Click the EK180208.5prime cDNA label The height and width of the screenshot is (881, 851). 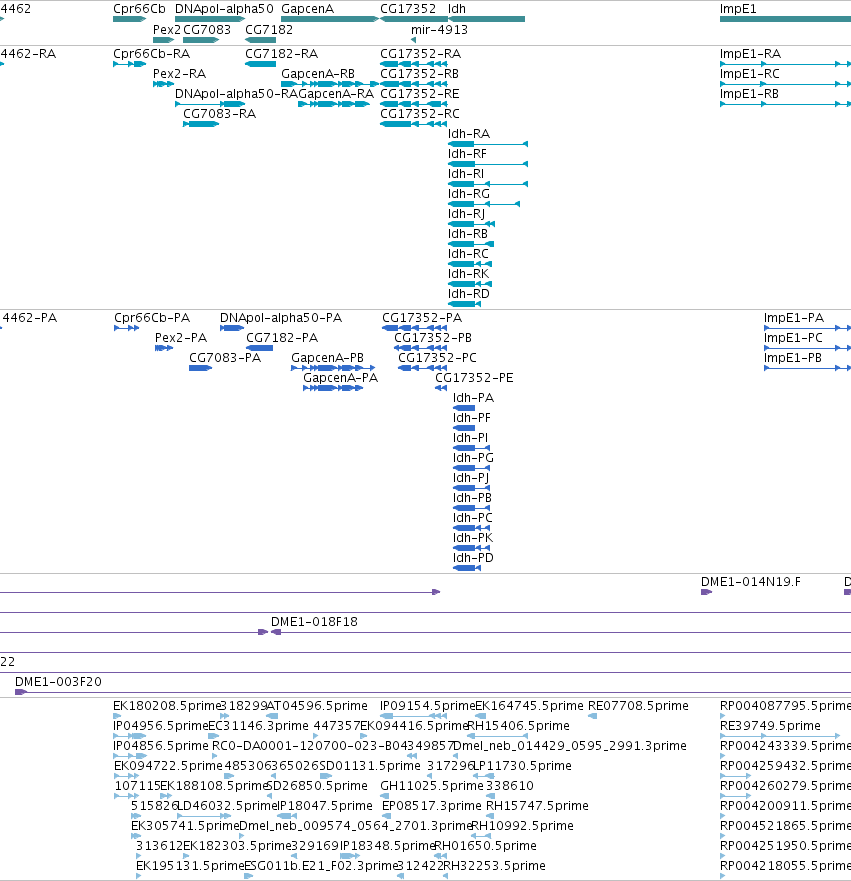pos(167,706)
